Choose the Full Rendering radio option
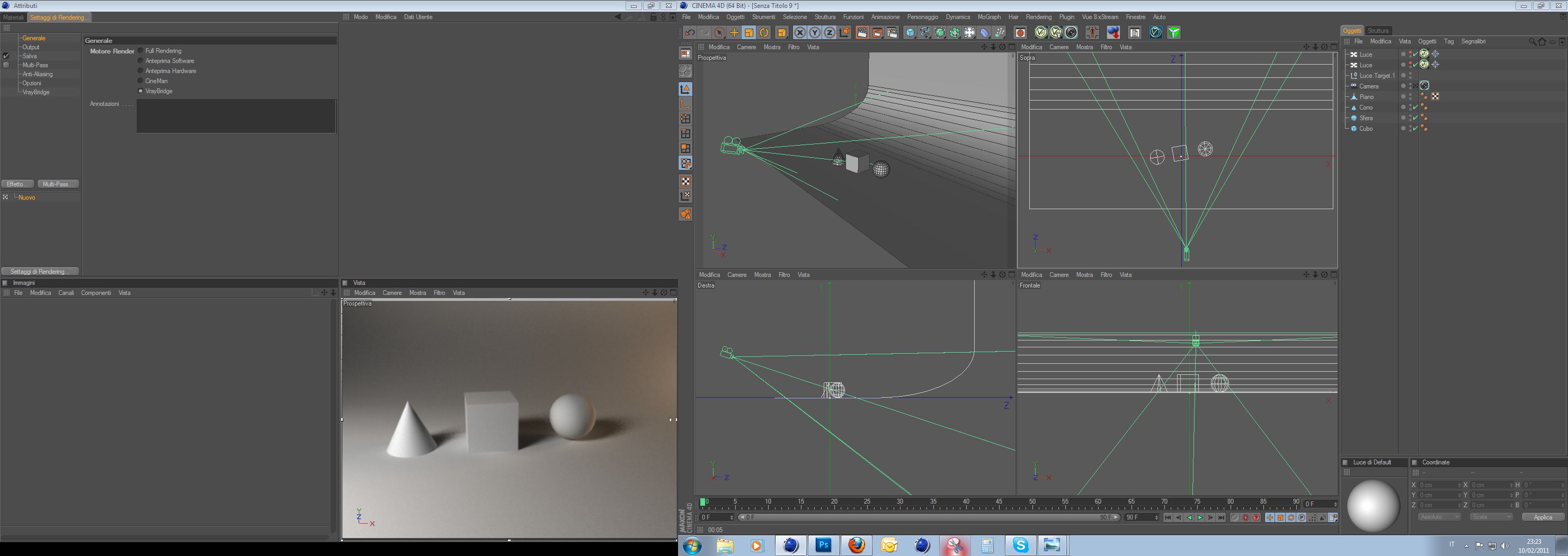The height and width of the screenshot is (556, 1568). point(140,51)
